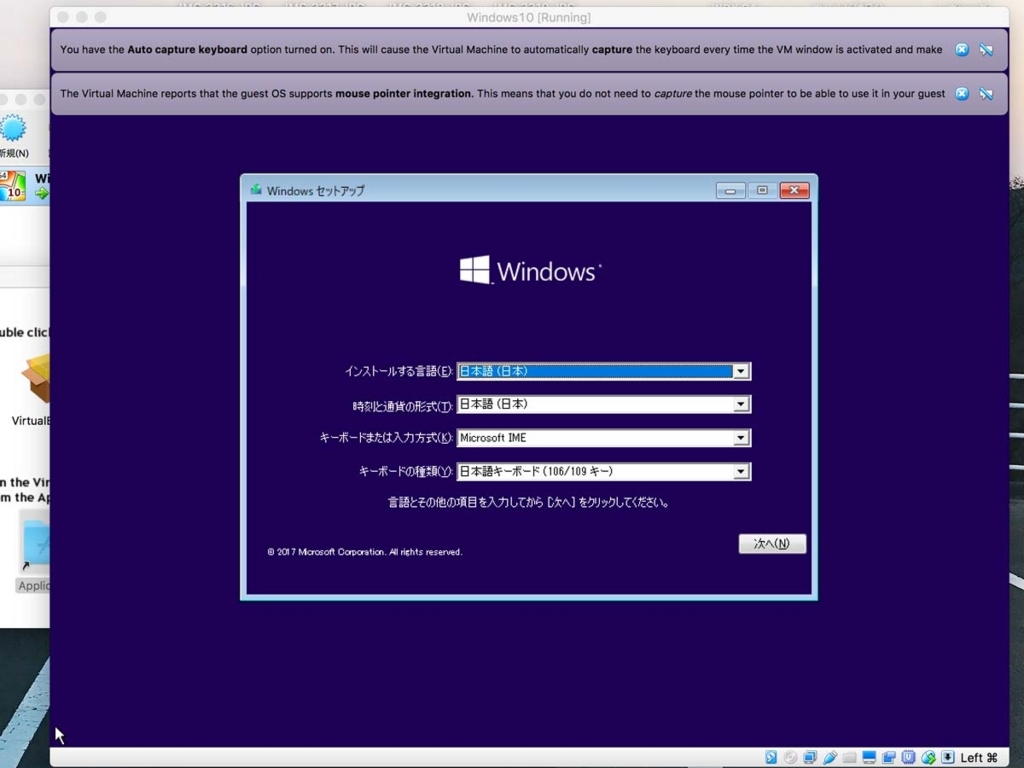Click the VirtualBox package box icon
Viewport: 1024px width, 768px height.
pyautogui.click(x=36, y=377)
